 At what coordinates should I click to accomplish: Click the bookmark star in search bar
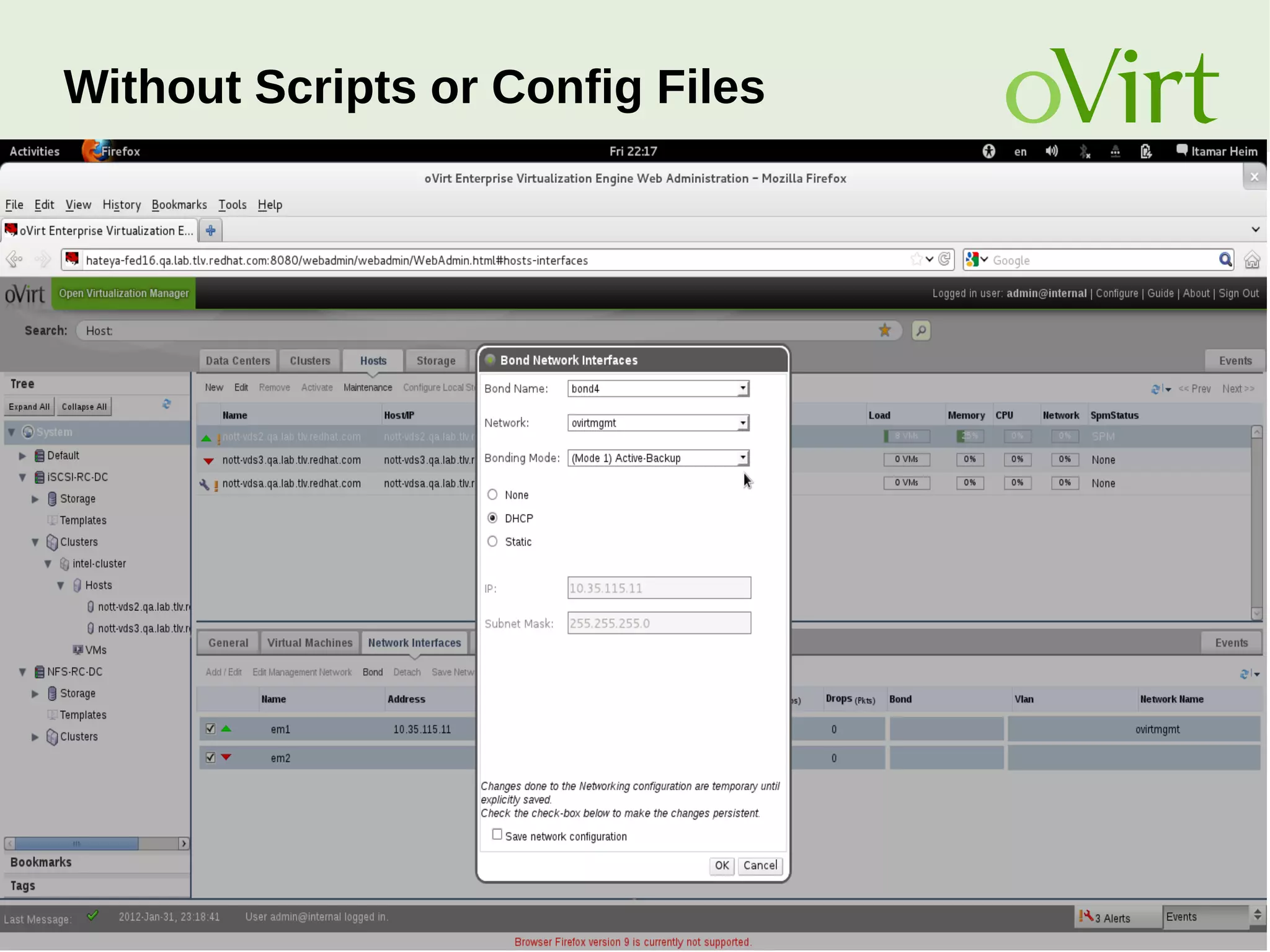pyautogui.click(x=885, y=331)
